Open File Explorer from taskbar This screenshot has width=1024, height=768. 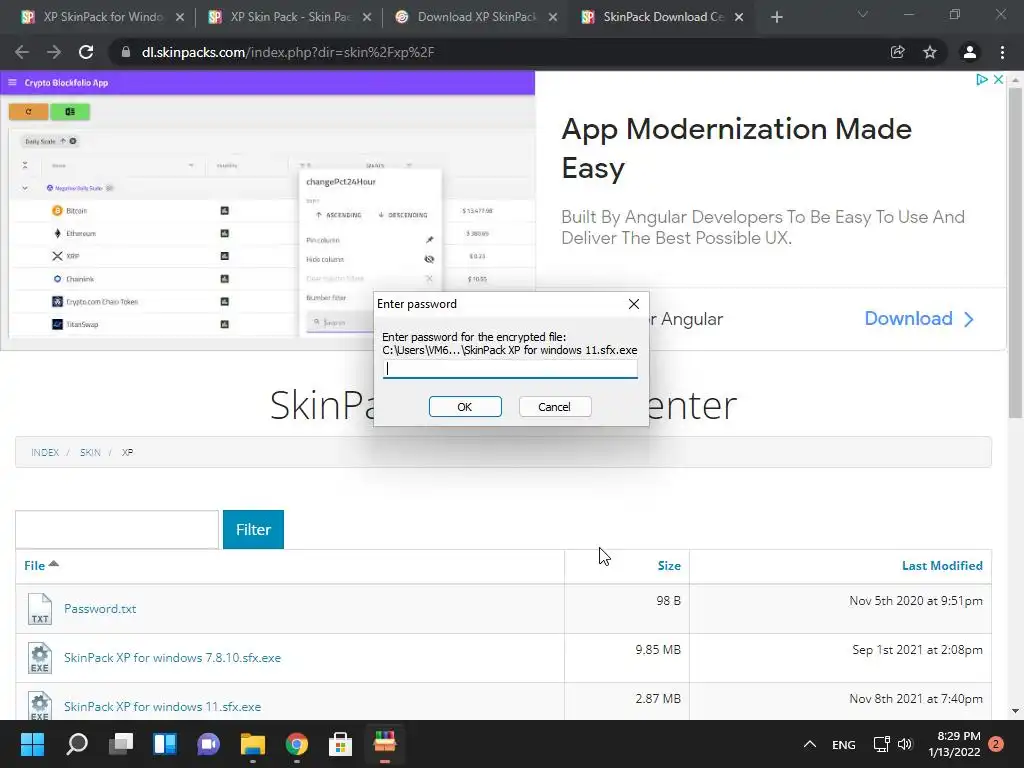[253, 744]
